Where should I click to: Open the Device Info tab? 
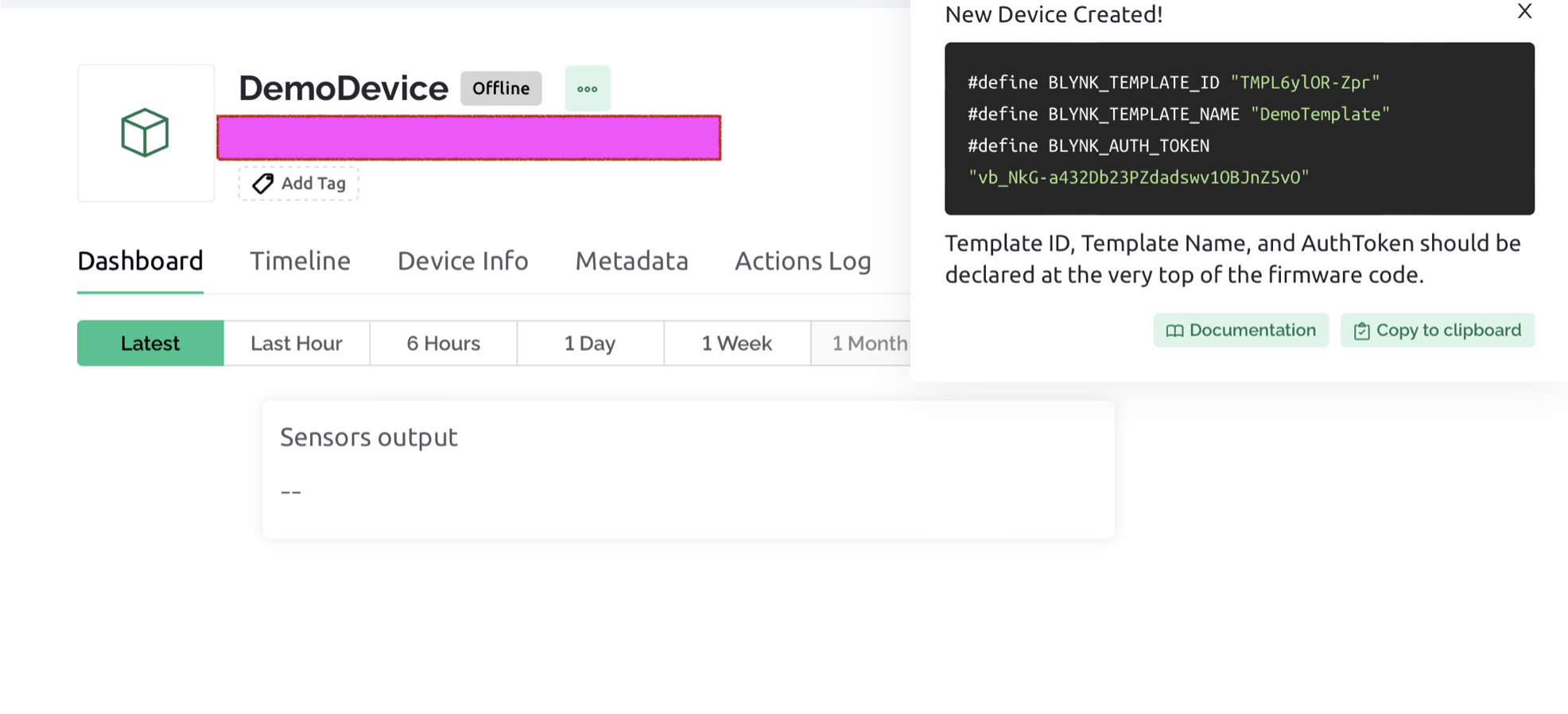463,261
